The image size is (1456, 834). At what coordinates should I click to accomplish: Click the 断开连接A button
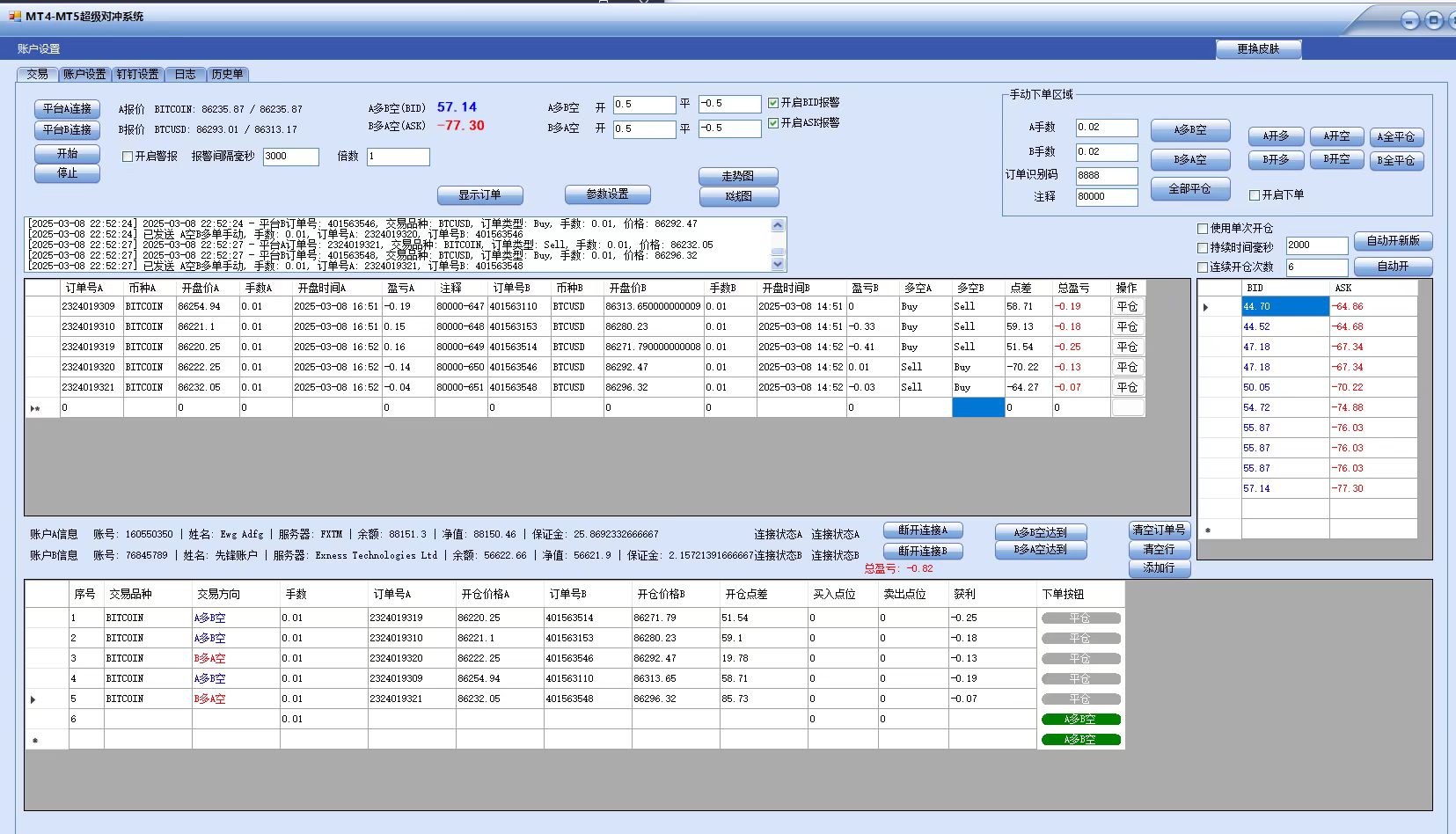(922, 530)
